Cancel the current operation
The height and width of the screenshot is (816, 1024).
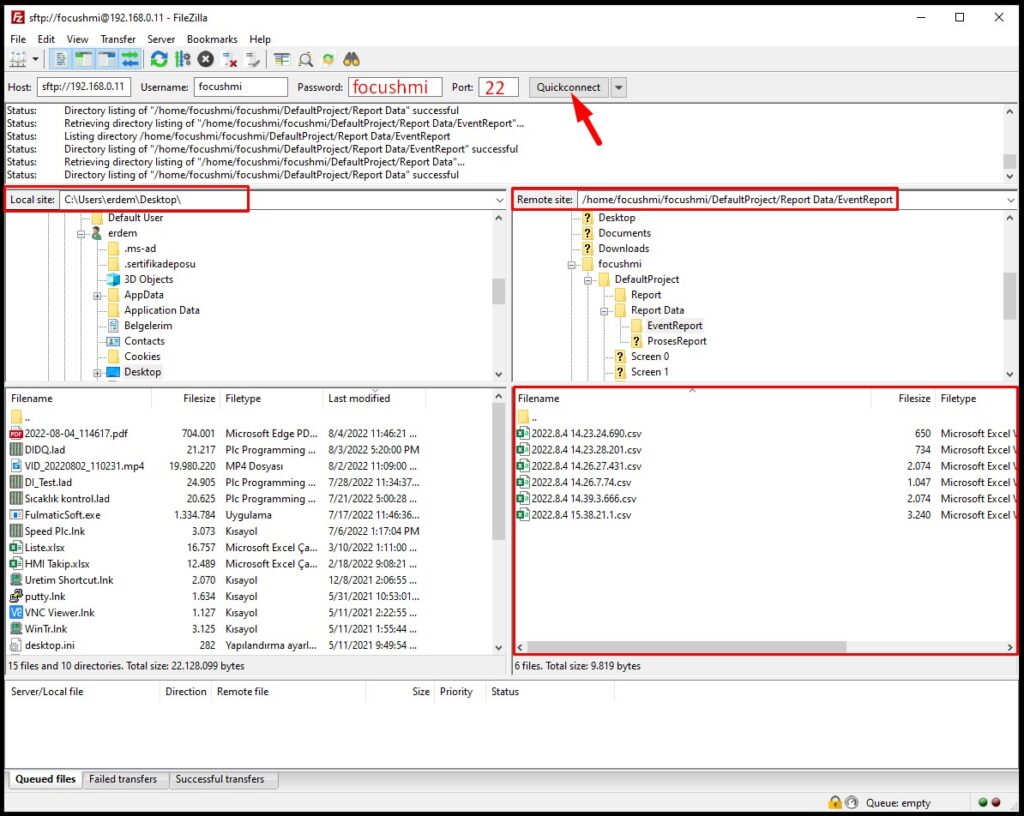[x=204, y=59]
